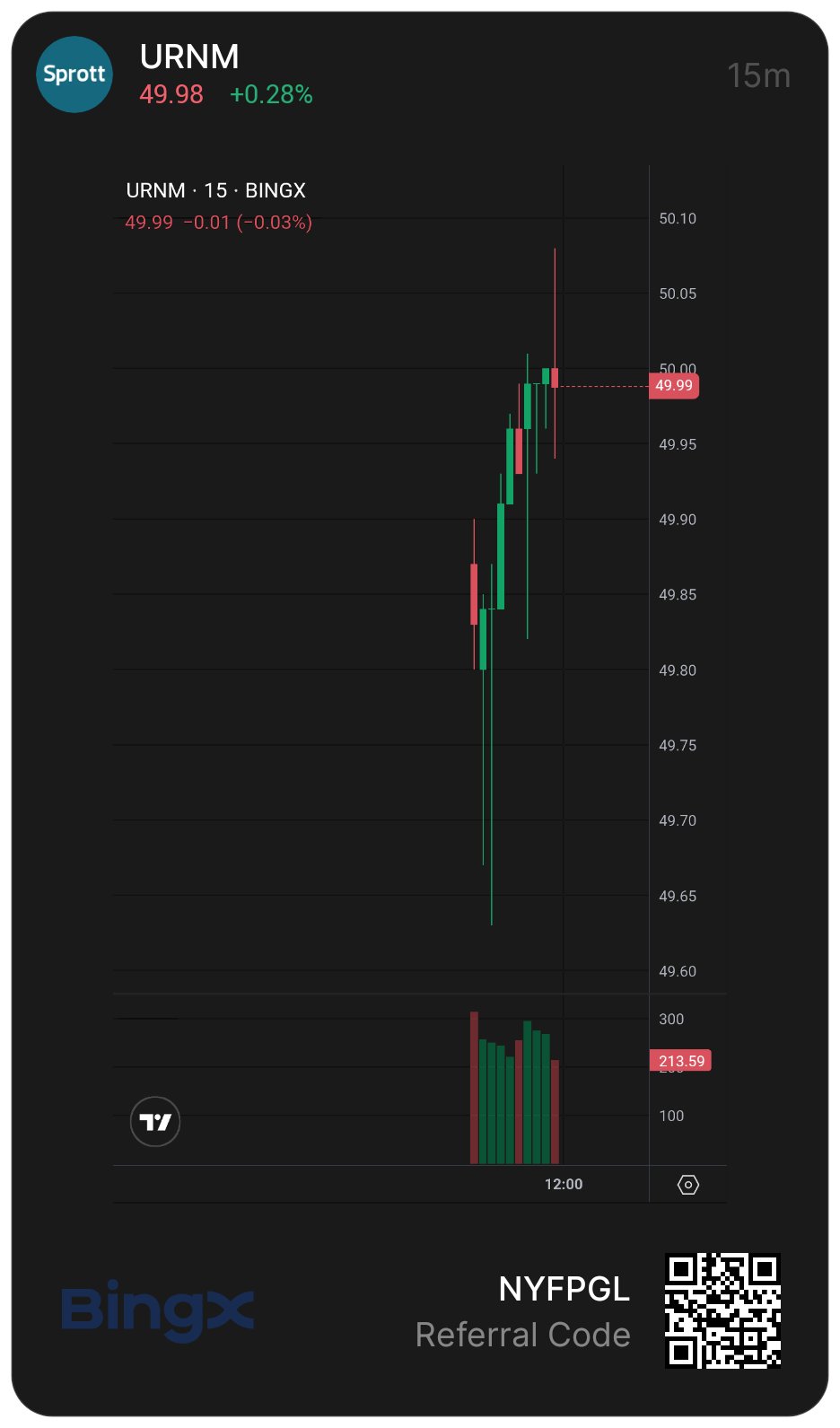Tap the referral QR code

coord(722,1310)
